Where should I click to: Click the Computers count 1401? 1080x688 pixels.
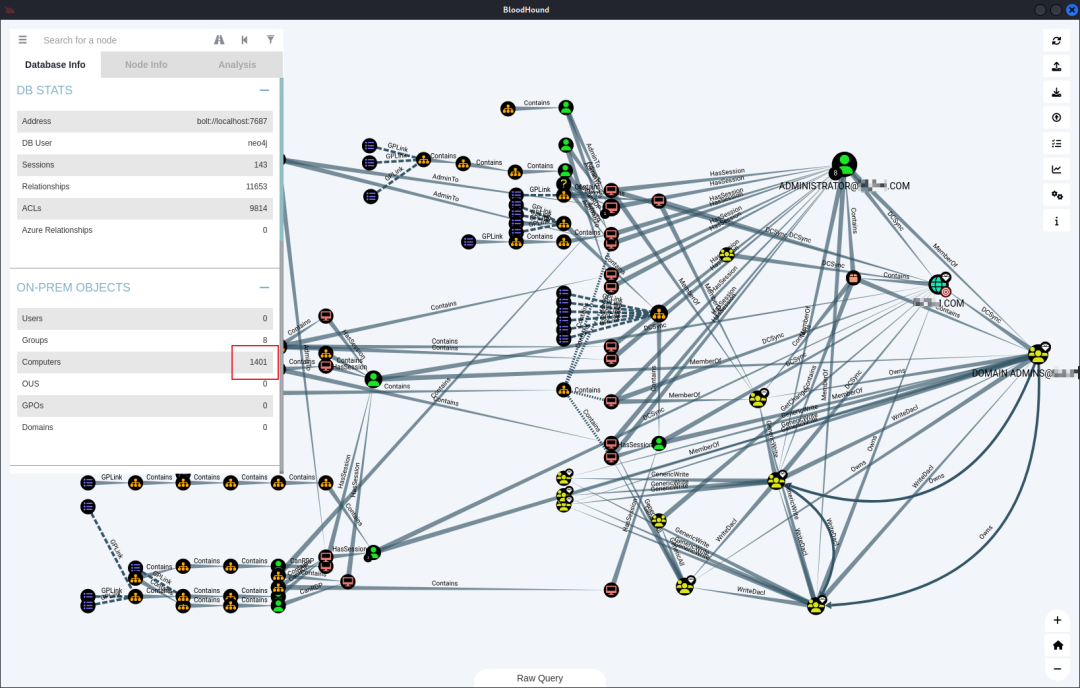click(x=258, y=362)
